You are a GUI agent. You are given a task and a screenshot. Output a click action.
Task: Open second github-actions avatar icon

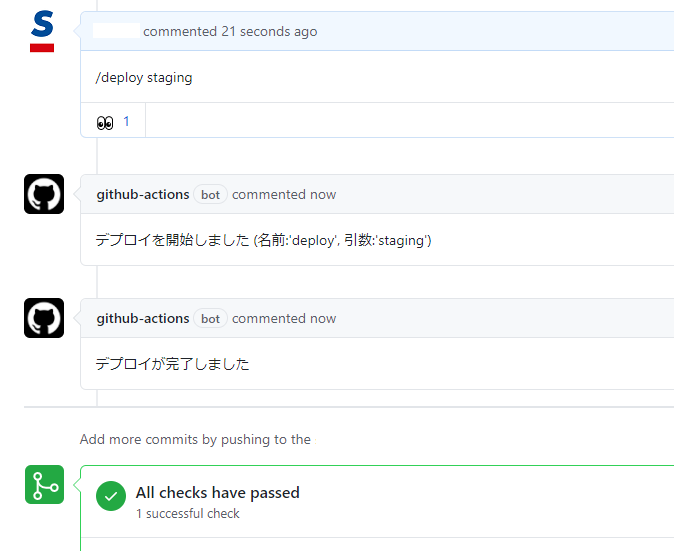pyautogui.click(x=44, y=318)
